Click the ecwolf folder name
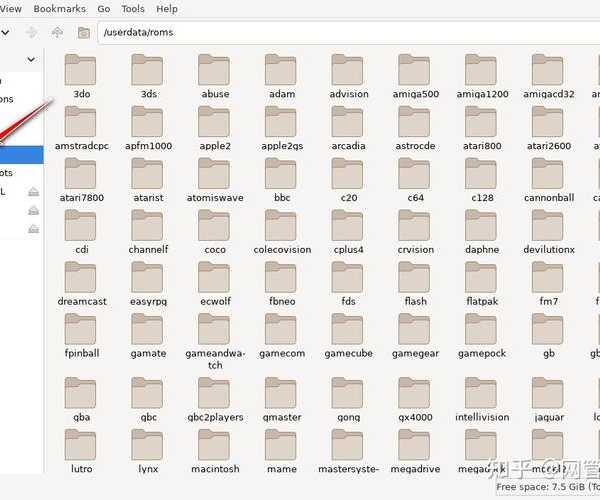600x500 pixels. [x=215, y=301]
